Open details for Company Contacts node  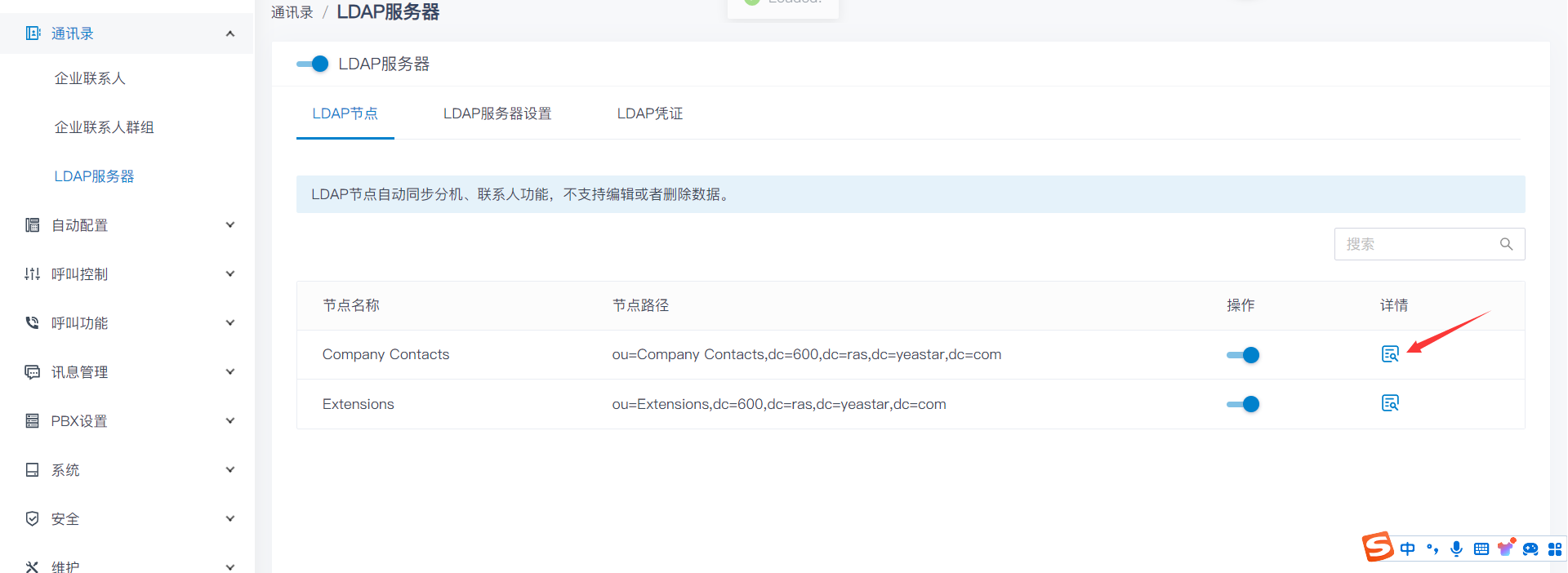coord(1389,354)
